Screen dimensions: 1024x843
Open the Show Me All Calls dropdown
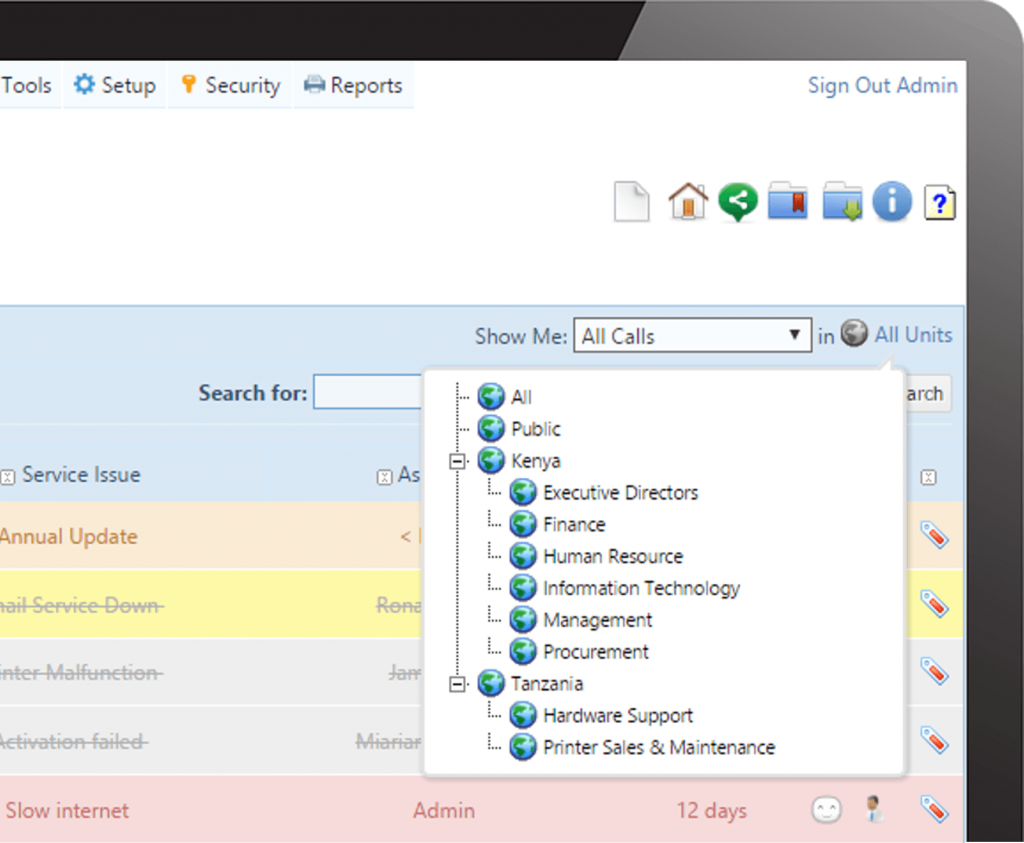(692, 336)
